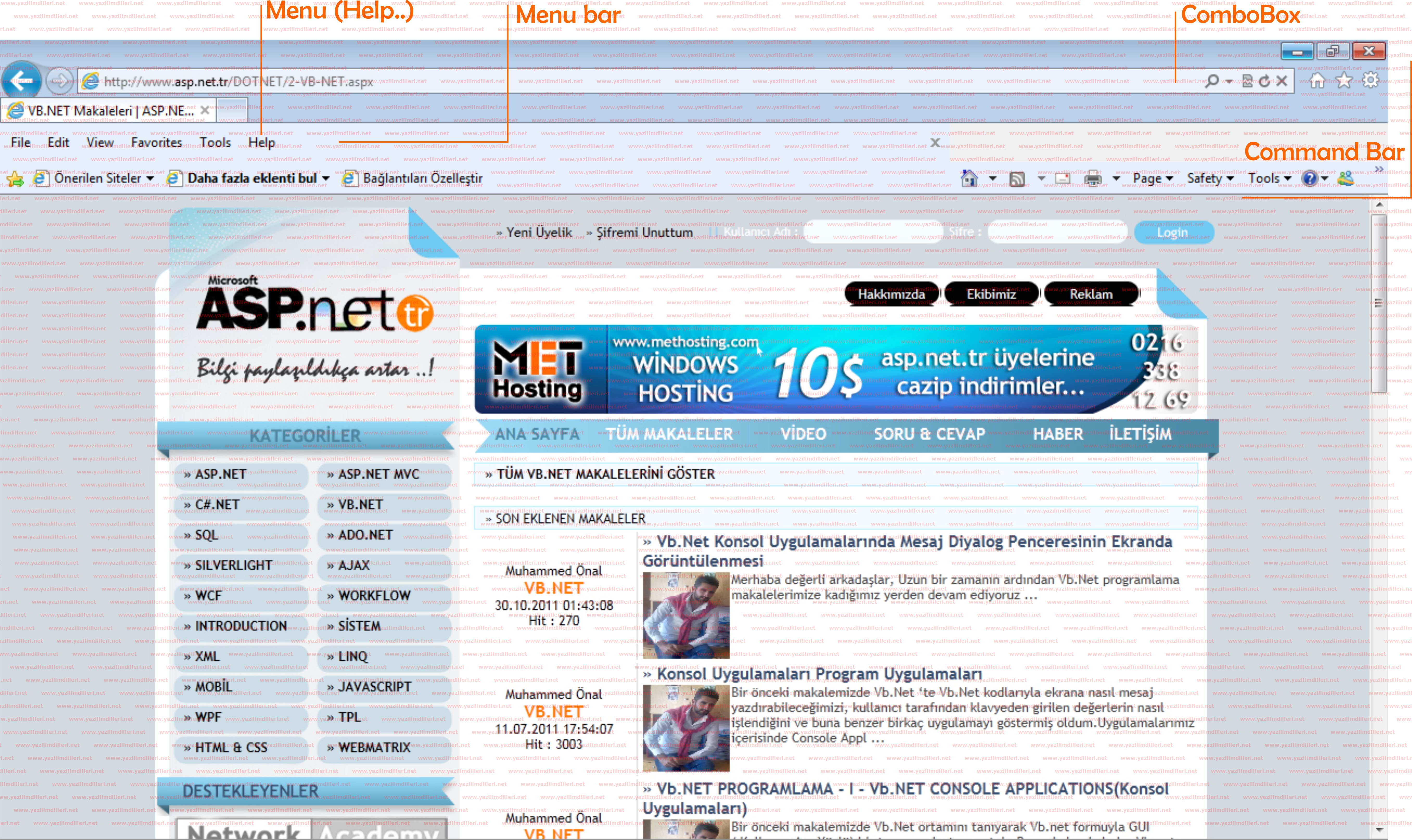Image resolution: width=1412 pixels, height=840 pixels.
Task: Click the page vertical scrollbar thumb
Action: (1378, 304)
